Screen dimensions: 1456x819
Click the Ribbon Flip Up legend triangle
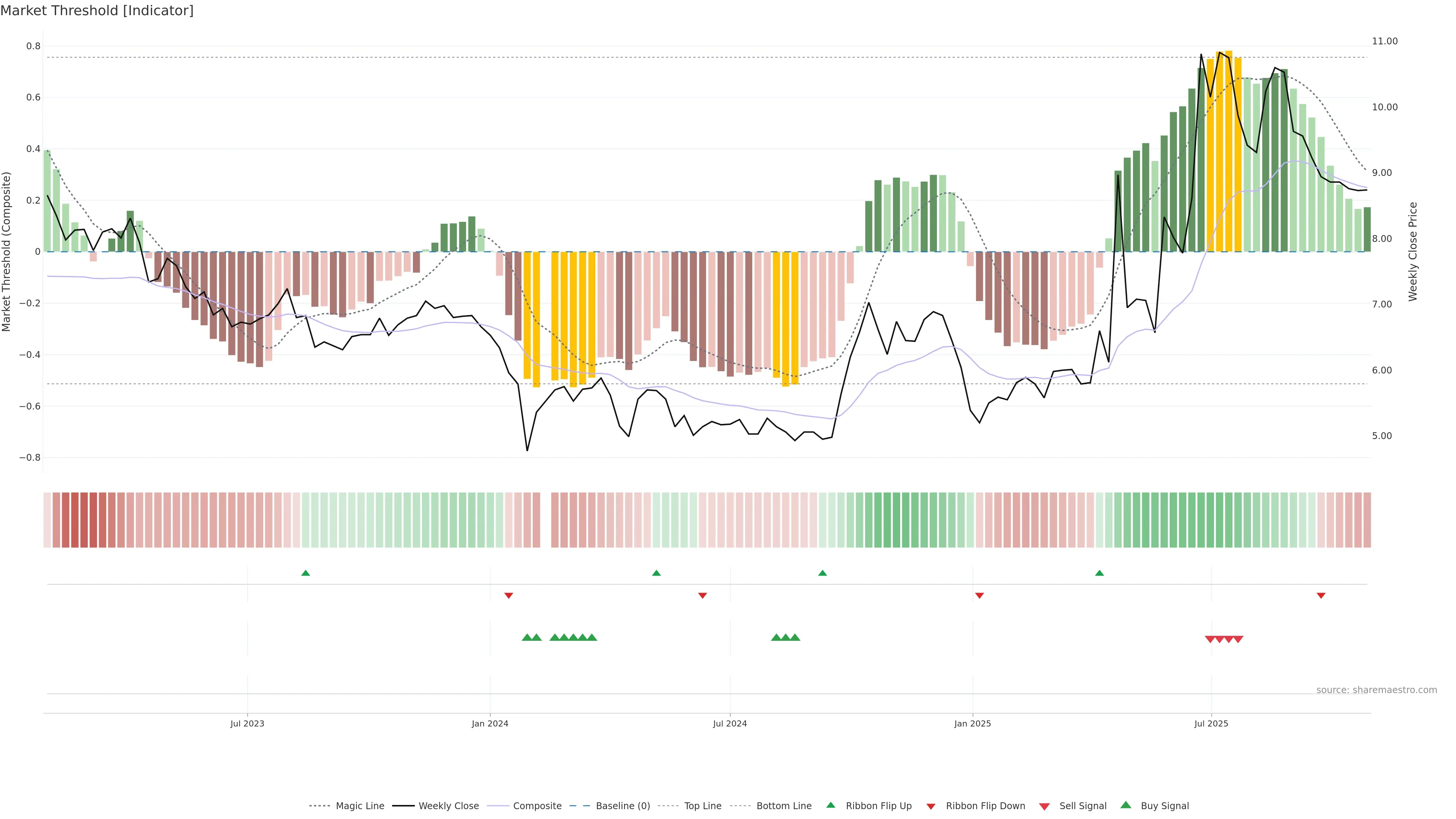click(x=830, y=805)
